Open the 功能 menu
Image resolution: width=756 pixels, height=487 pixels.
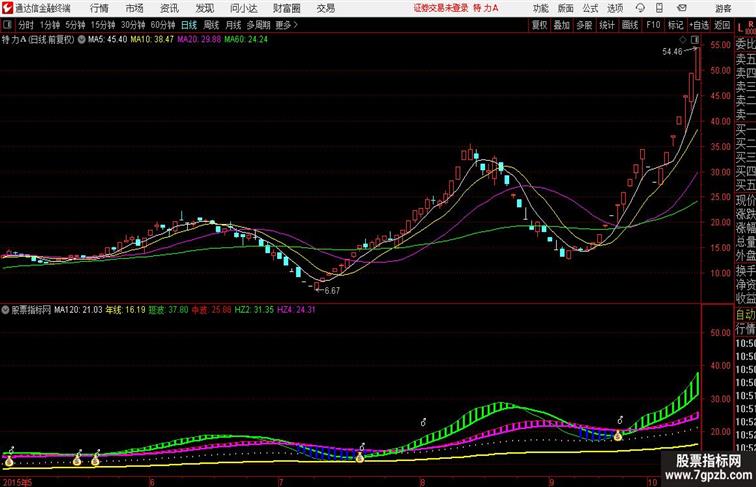540,8
